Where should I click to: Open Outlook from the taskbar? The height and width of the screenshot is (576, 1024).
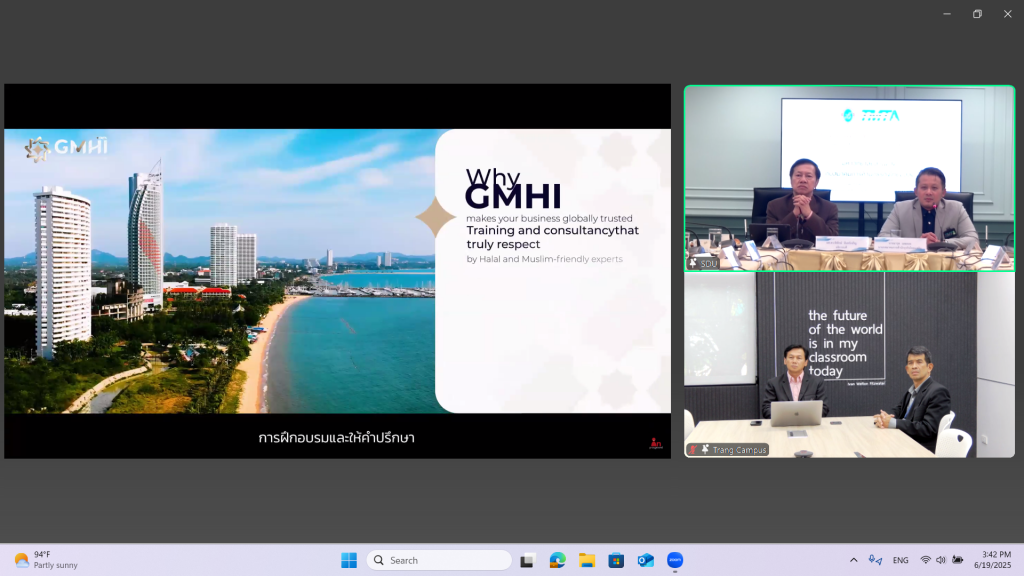point(646,560)
